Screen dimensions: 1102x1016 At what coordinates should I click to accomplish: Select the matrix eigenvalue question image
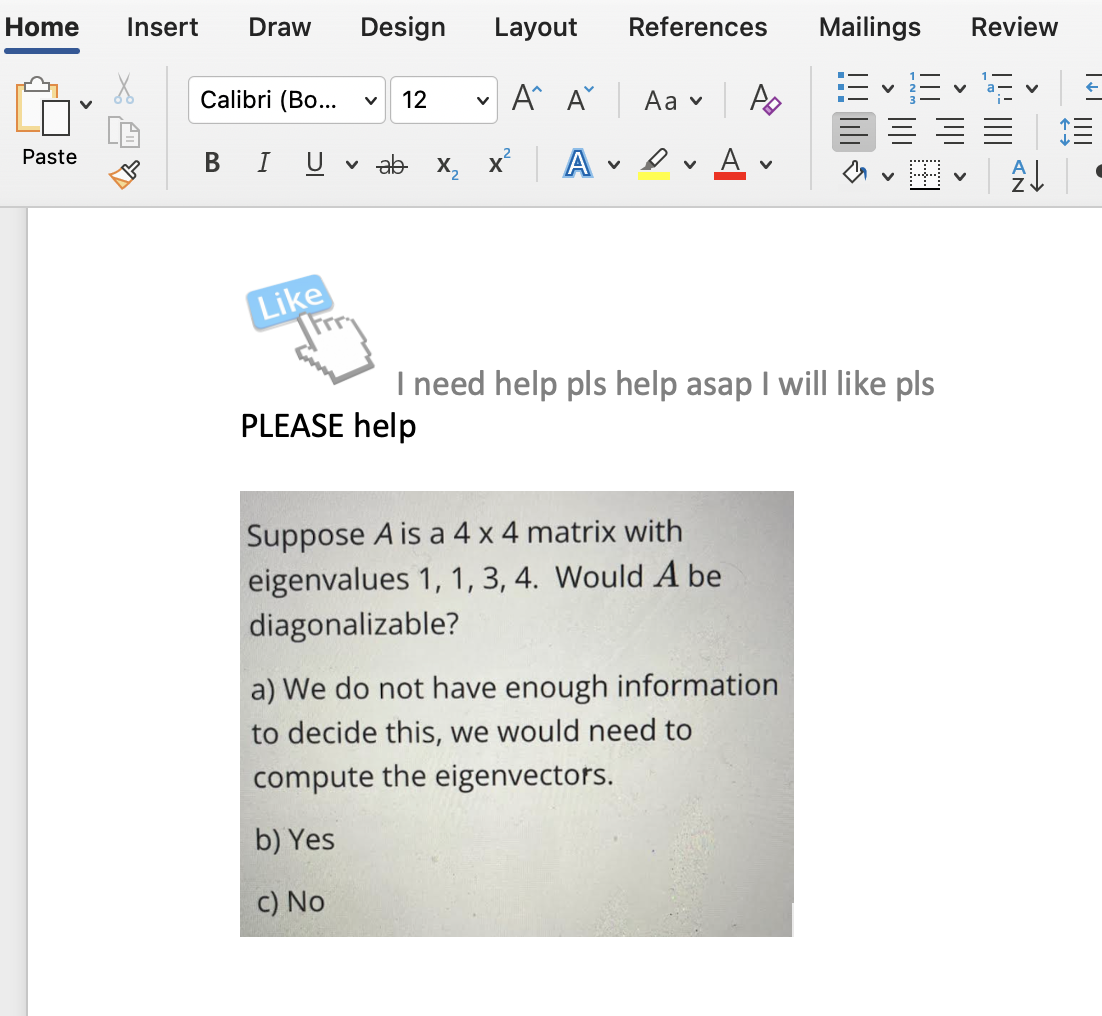517,714
